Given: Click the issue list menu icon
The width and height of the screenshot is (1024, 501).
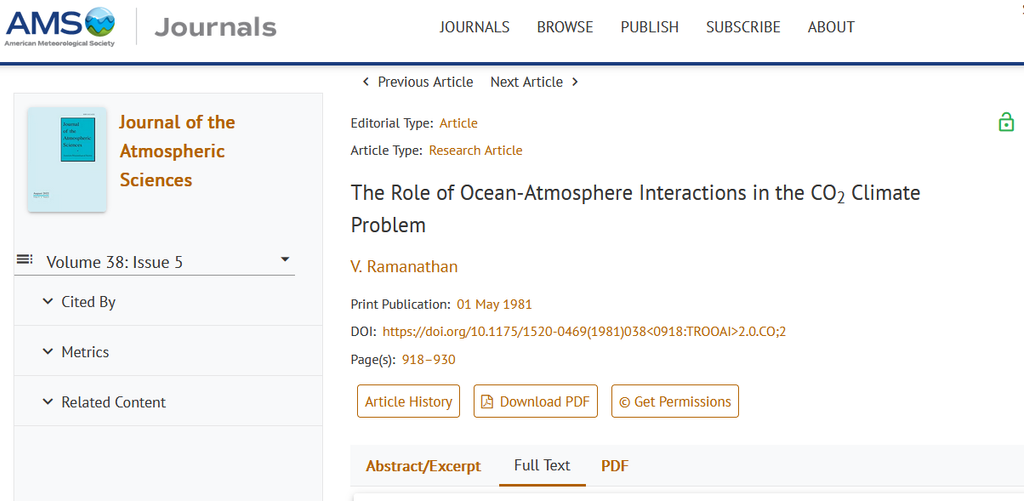Looking at the screenshot, I should coord(25,260).
